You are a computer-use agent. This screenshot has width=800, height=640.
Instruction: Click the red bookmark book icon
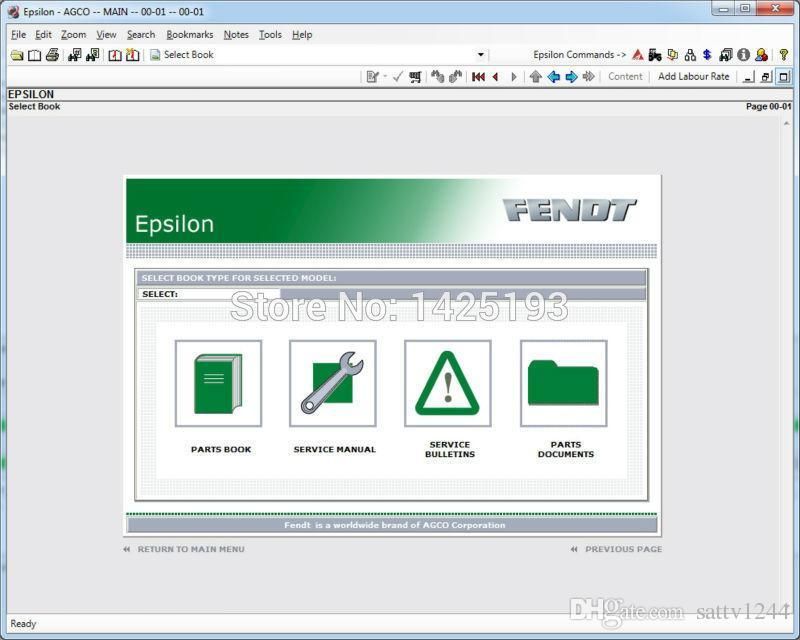(x=115, y=55)
